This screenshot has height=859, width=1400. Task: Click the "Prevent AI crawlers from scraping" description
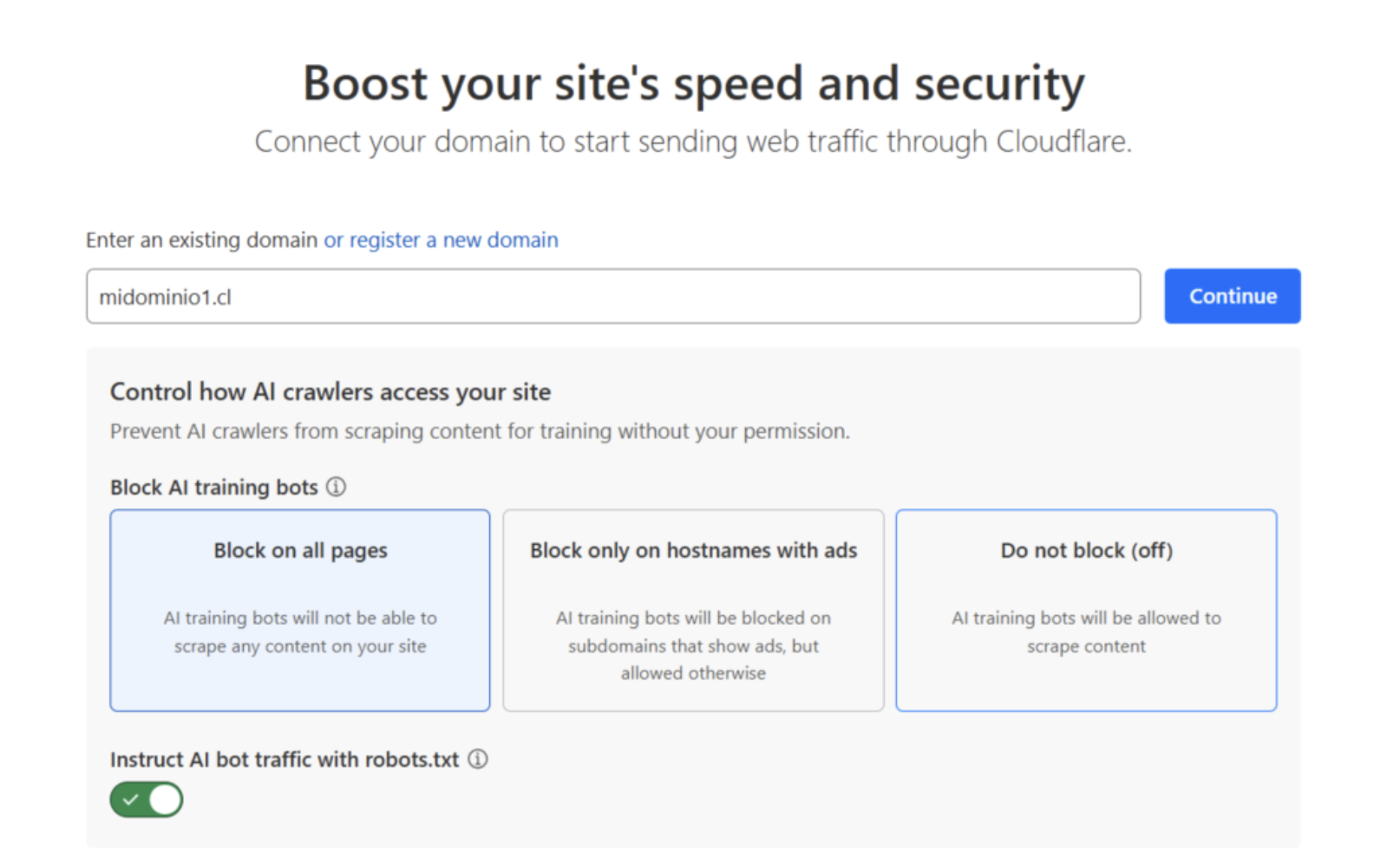point(480,431)
